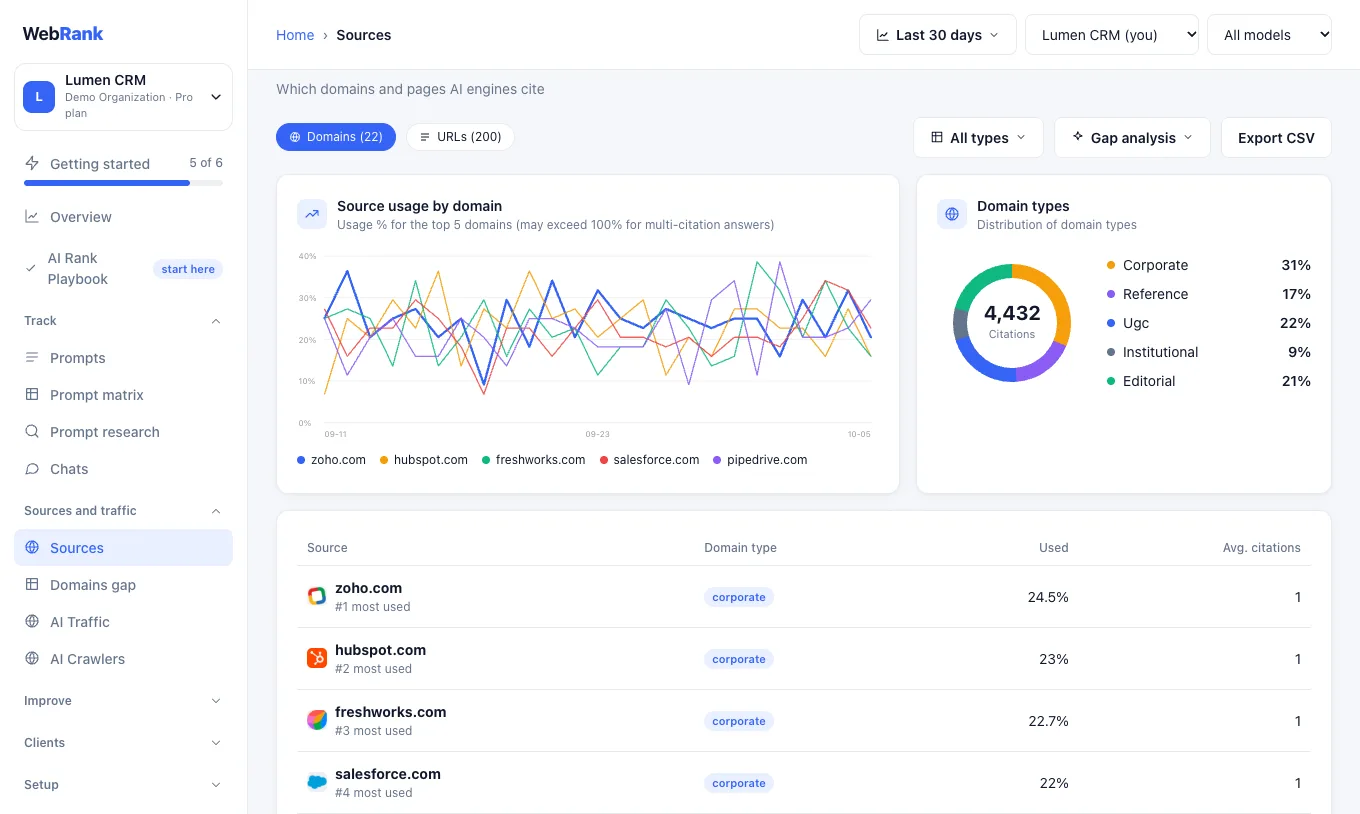Toggle zoho.com series in chart legend
This screenshot has height=814, width=1360.
pyautogui.click(x=331, y=460)
